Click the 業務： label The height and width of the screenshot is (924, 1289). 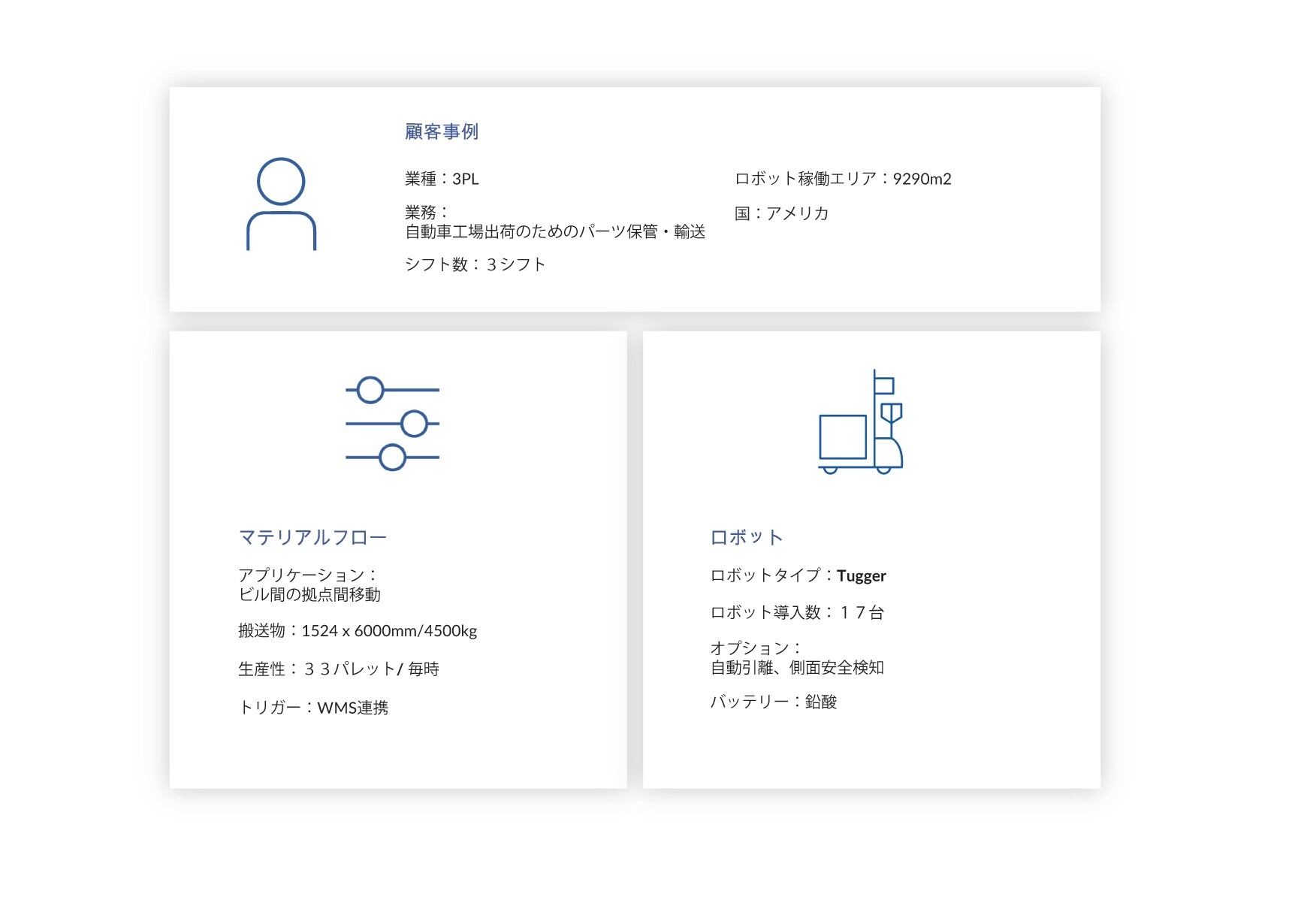coord(427,213)
